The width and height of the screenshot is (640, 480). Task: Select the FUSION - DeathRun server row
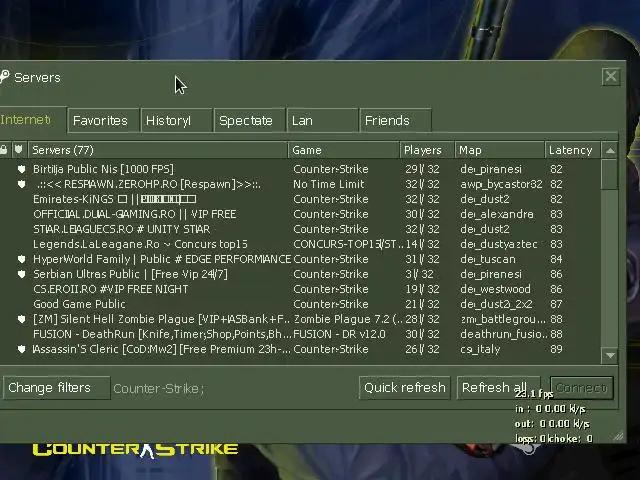point(300,334)
